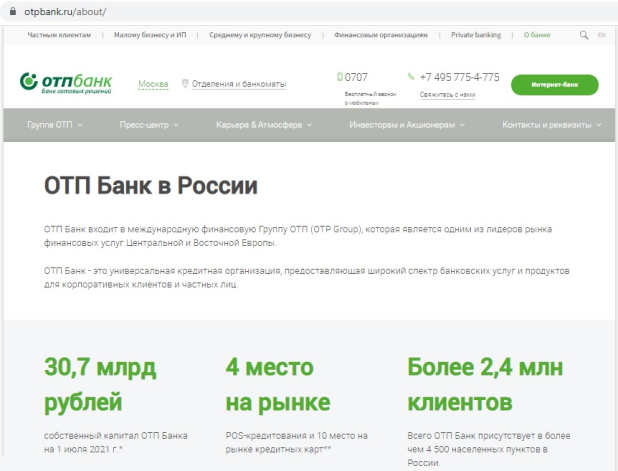Image resolution: width=618 pixels, height=471 pixels.
Task: Select the О банке tab
Action: pos(537,35)
